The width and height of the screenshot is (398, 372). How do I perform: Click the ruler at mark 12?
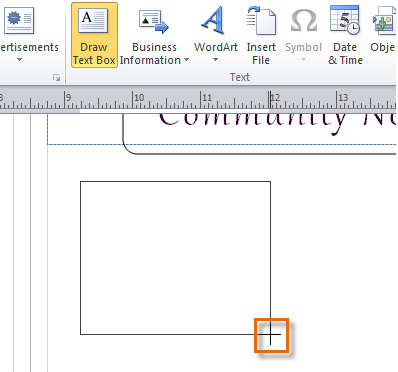275,98
